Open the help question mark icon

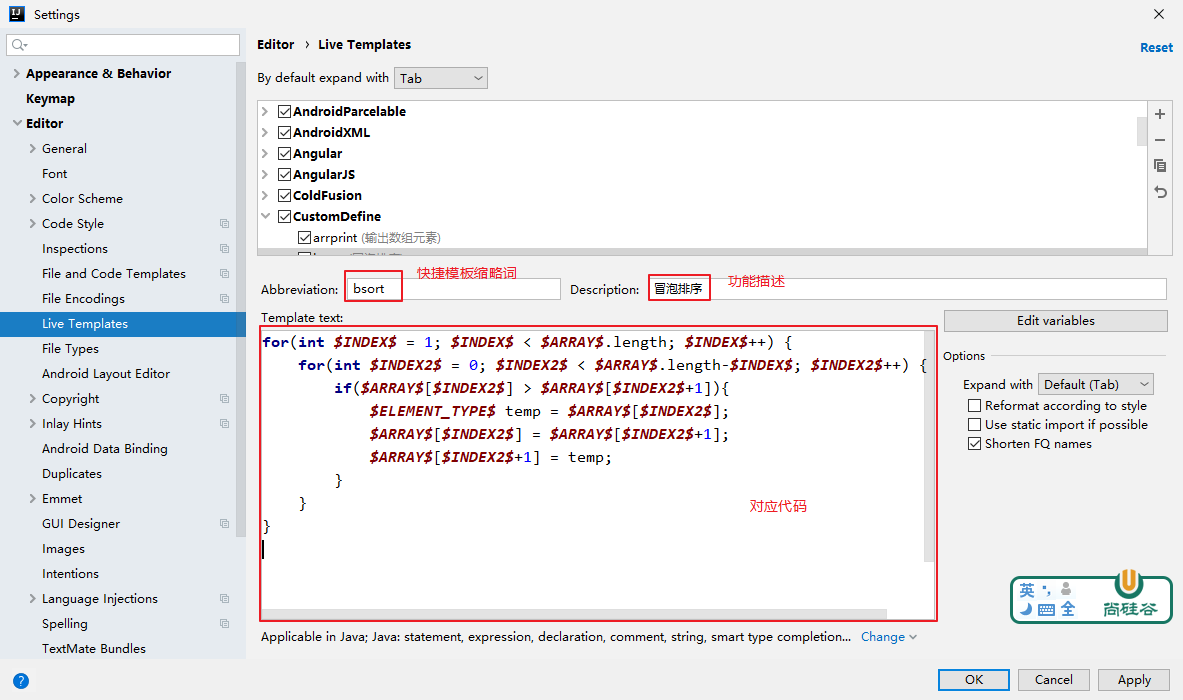(x=20, y=680)
